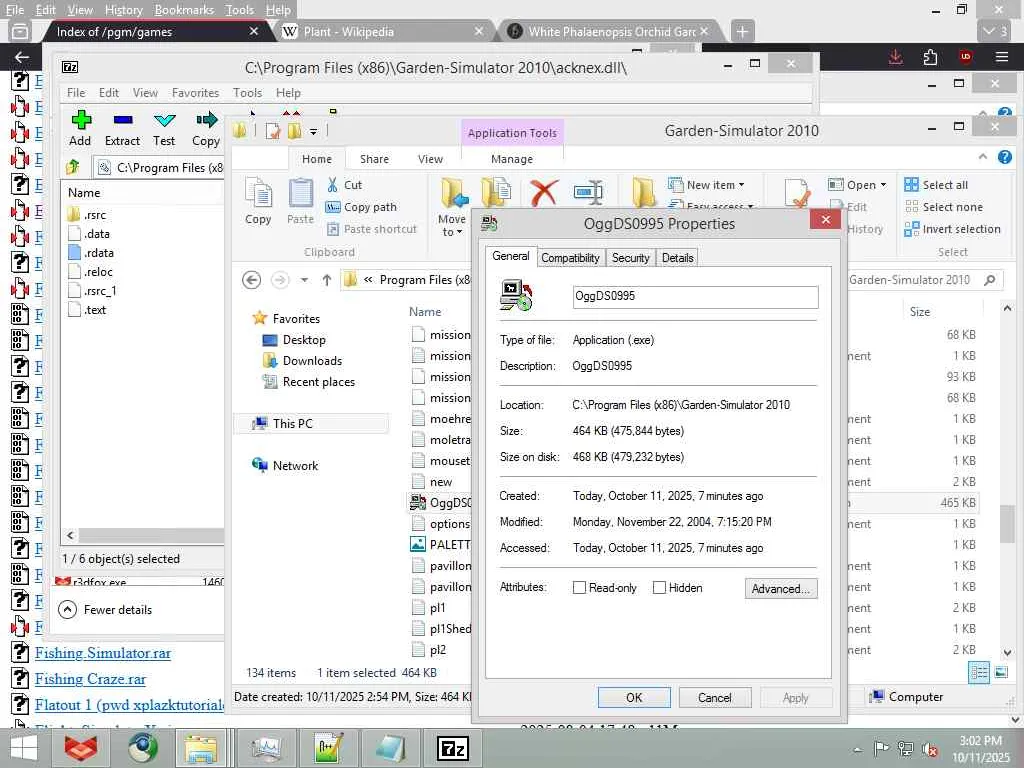
Task: Open the New item dropdown
Action: coord(707,185)
